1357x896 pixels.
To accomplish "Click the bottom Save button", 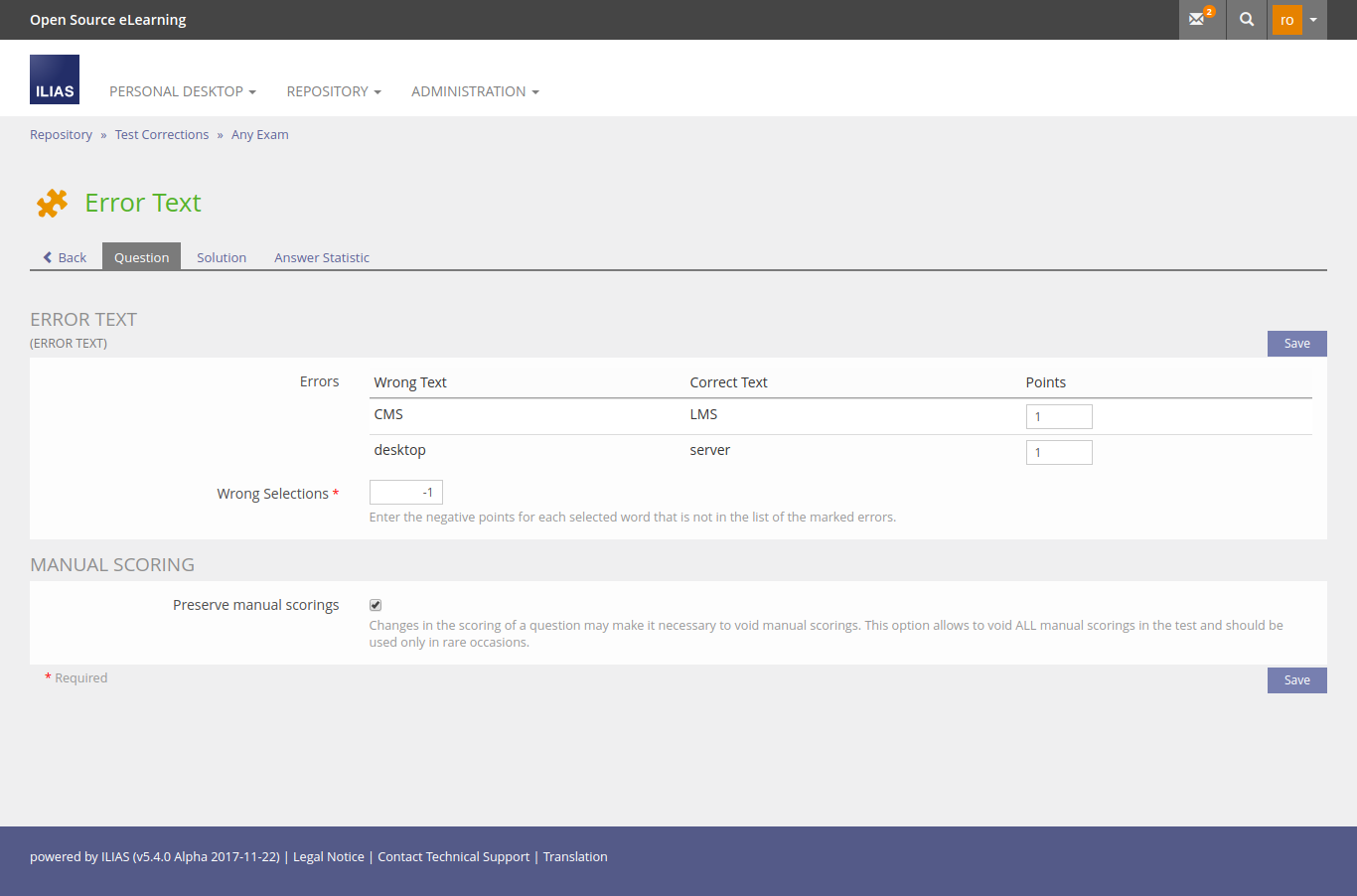I will click(x=1296, y=680).
